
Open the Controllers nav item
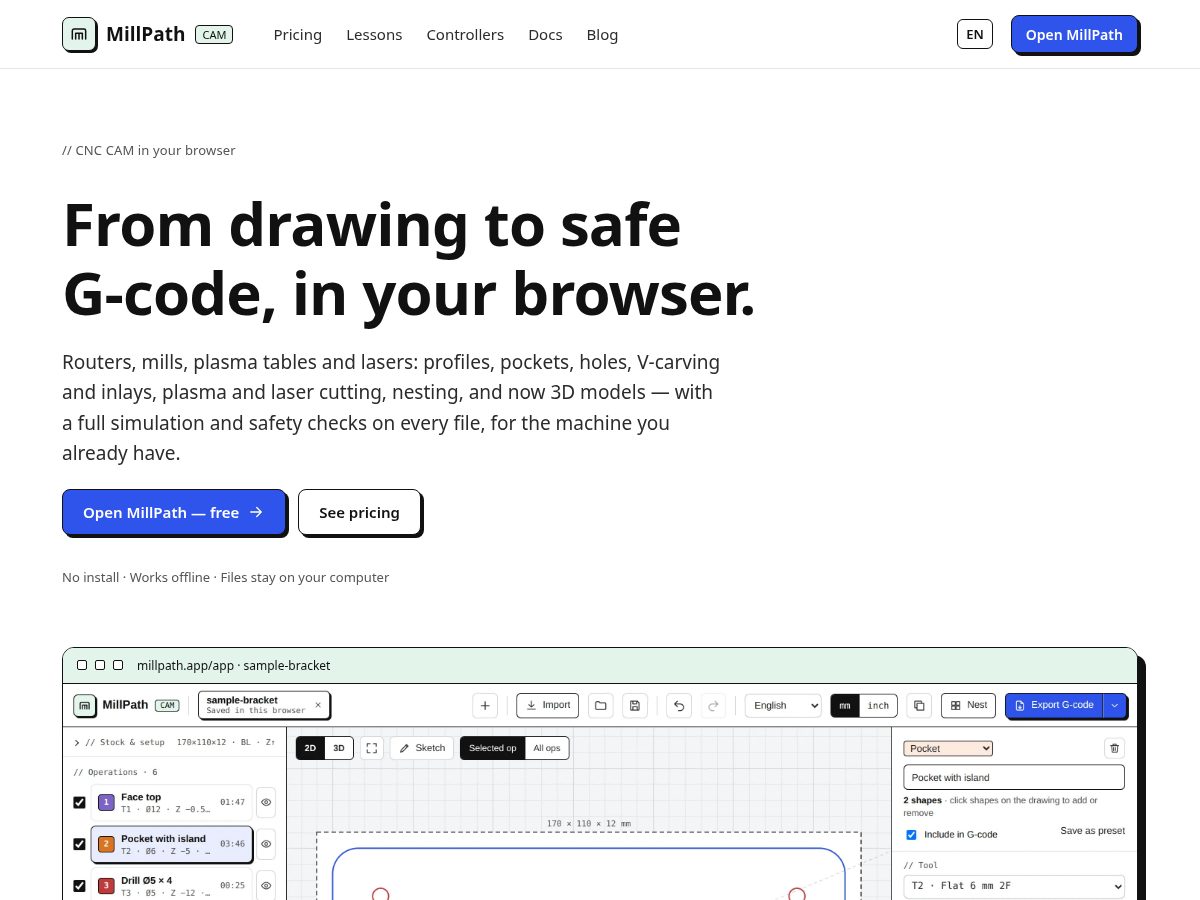[x=465, y=34]
